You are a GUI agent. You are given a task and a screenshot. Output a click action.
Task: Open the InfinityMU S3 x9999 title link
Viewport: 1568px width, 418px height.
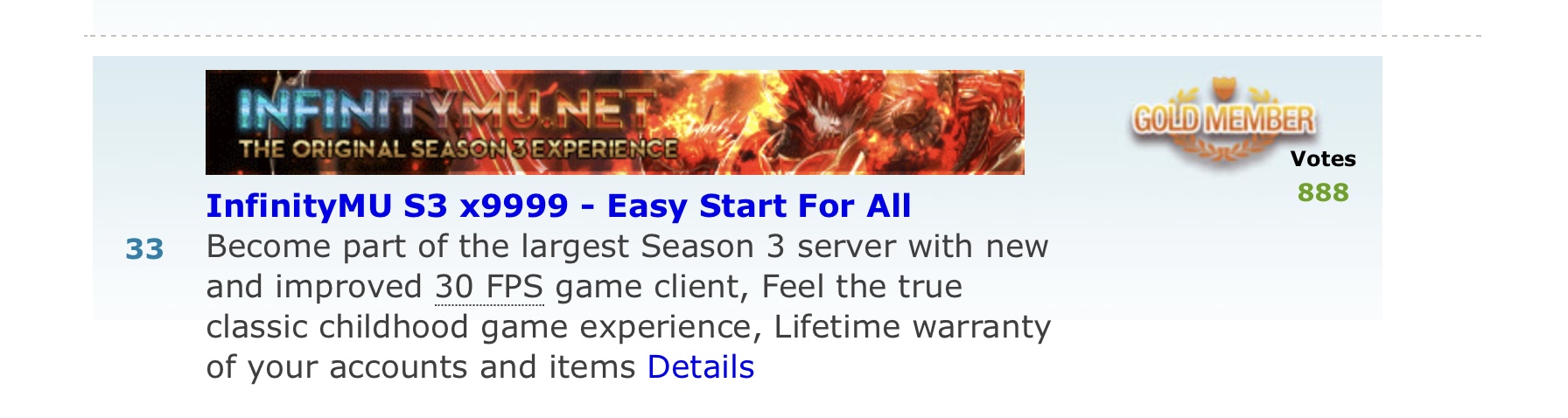point(558,206)
